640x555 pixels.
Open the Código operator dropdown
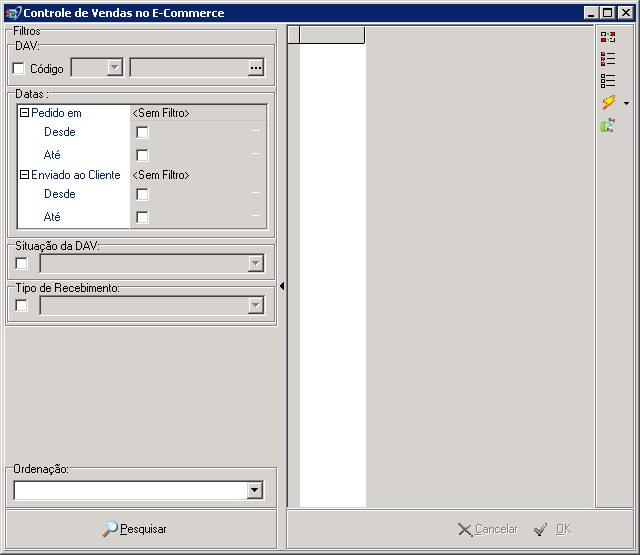(114, 67)
